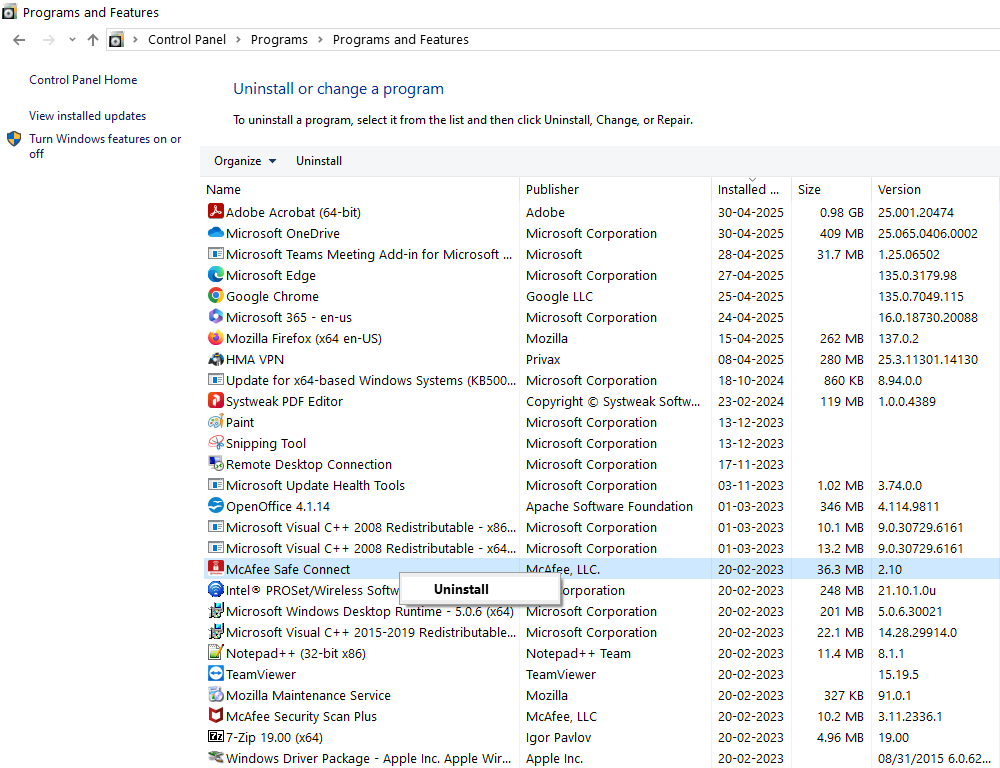The width and height of the screenshot is (1000, 768).
Task: Click the Uninstall toolbar button
Action: (x=319, y=161)
